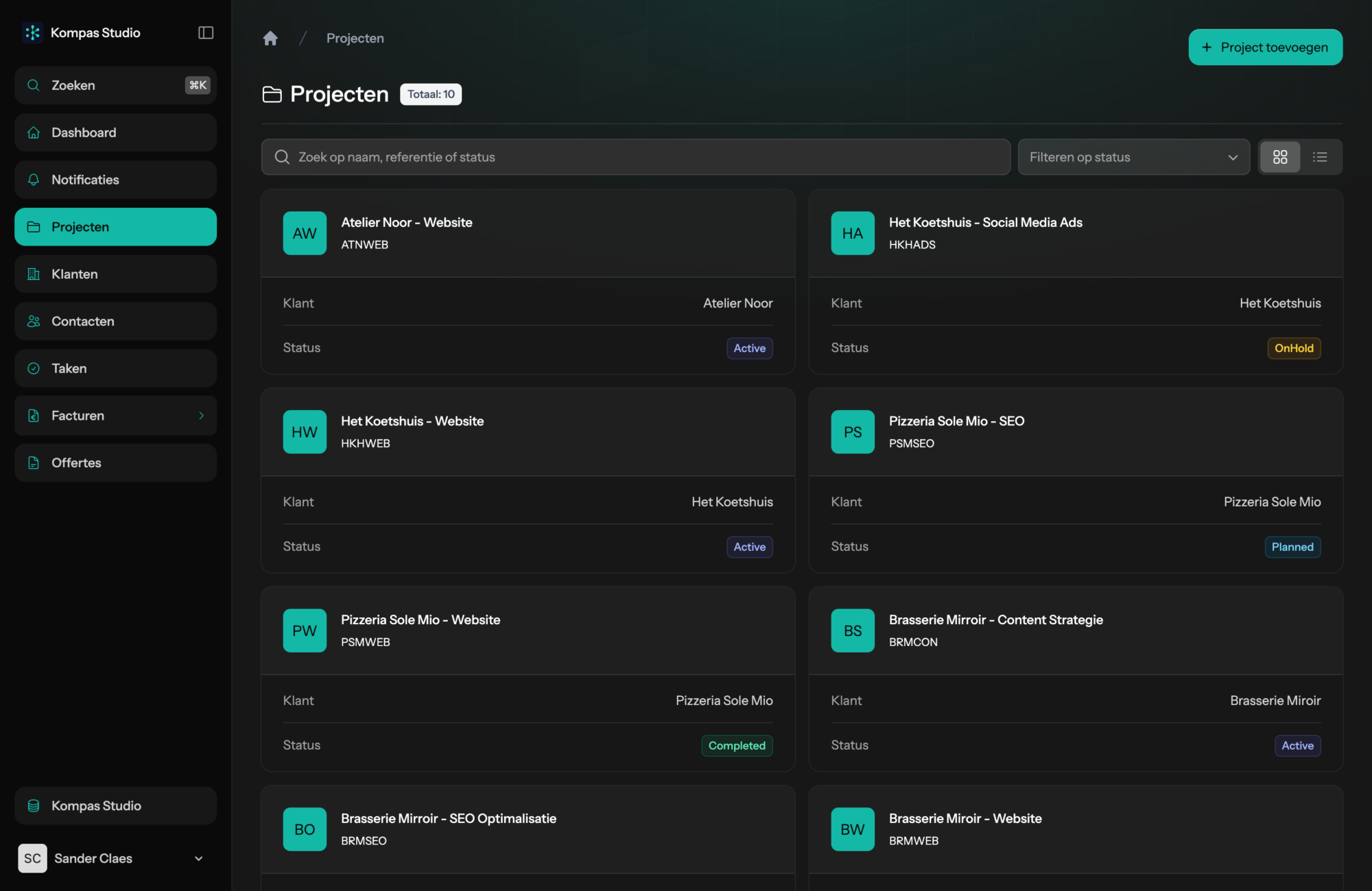
Task: Open the Sander Claes user menu
Action: [115, 858]
